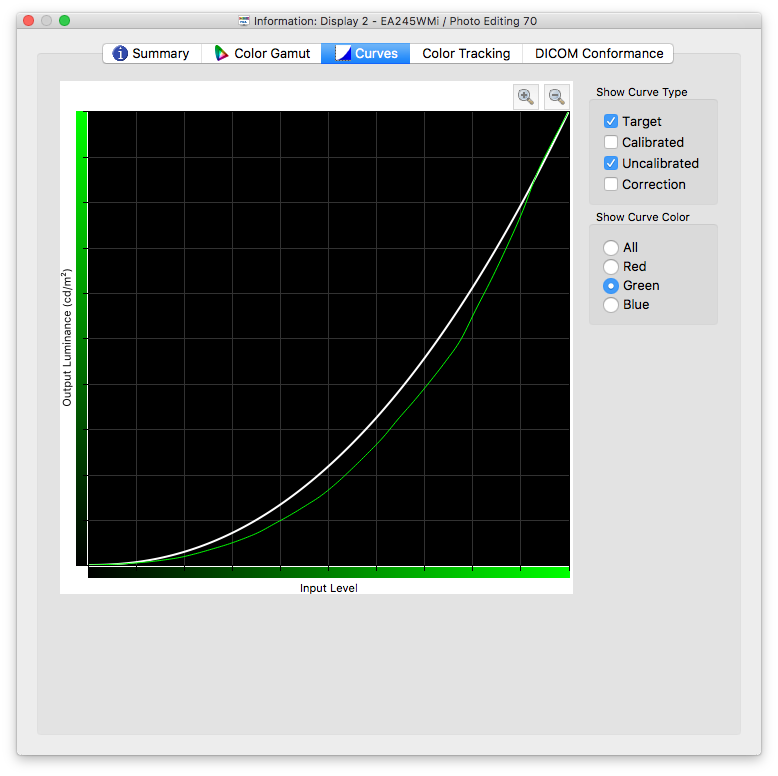Open the DICOM Conformance tab
The image size is (778, 776).
pos(598,53)
